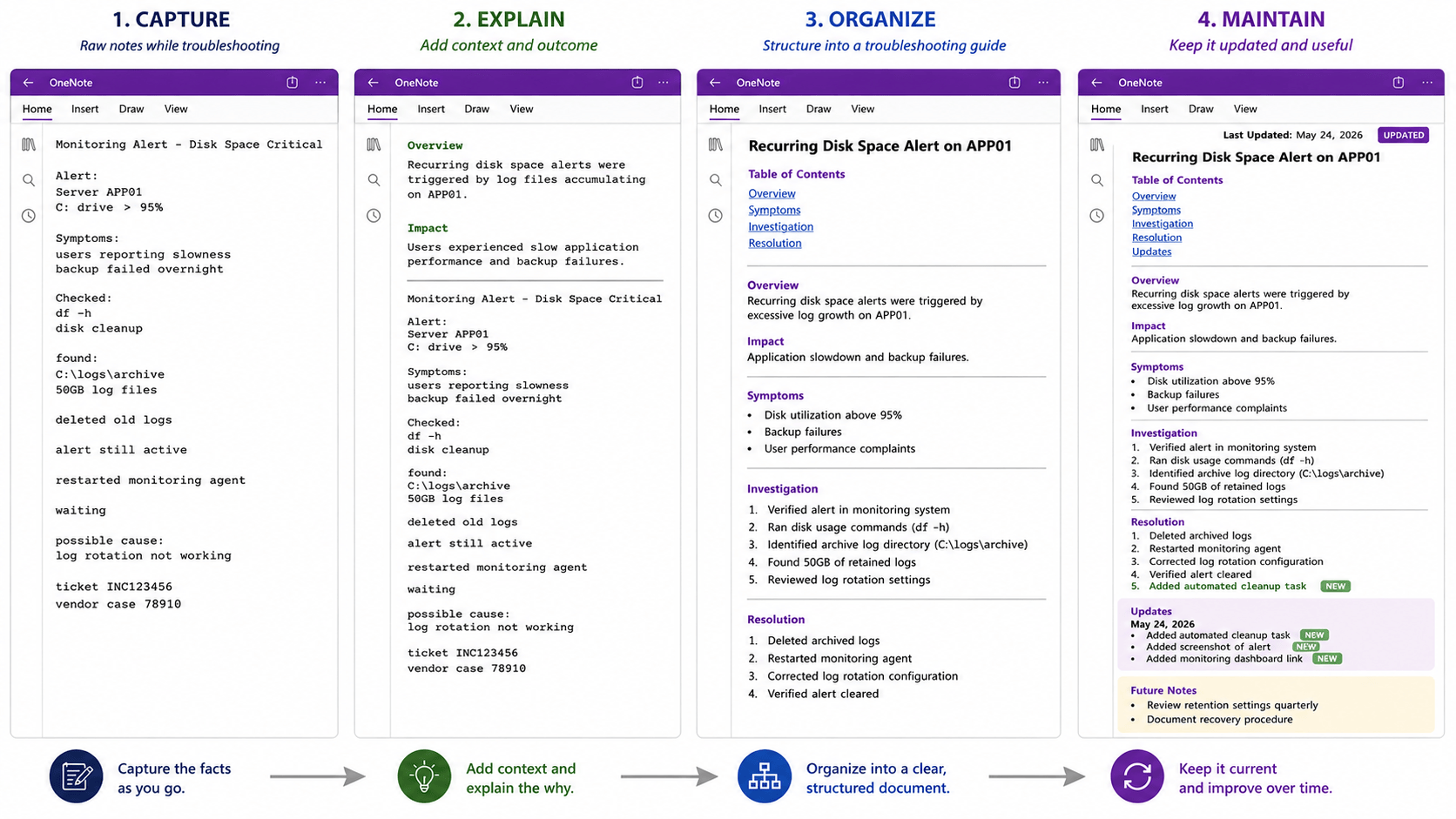The image size is (1456, 819).
Task: Open the Draw tab in the Maintain window
Action: click(x=1201, y=109)
